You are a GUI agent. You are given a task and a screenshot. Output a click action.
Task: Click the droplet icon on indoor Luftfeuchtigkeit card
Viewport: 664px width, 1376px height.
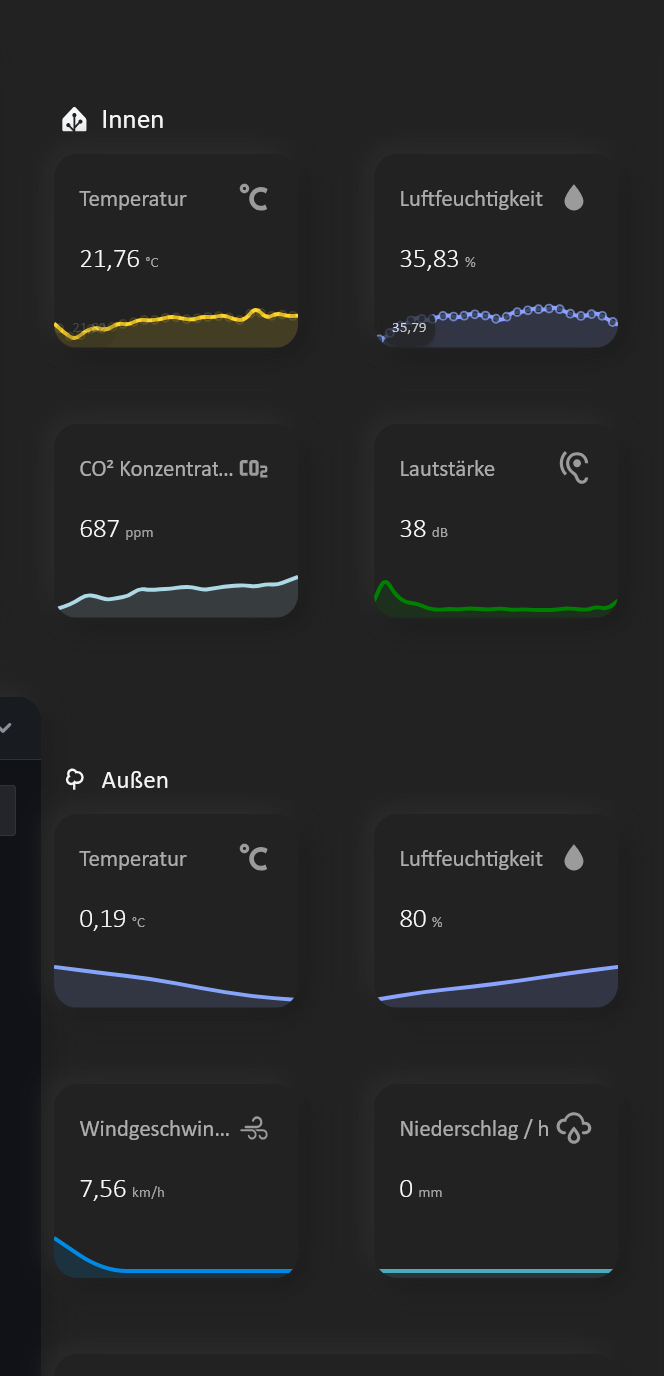tap(574, 198)
